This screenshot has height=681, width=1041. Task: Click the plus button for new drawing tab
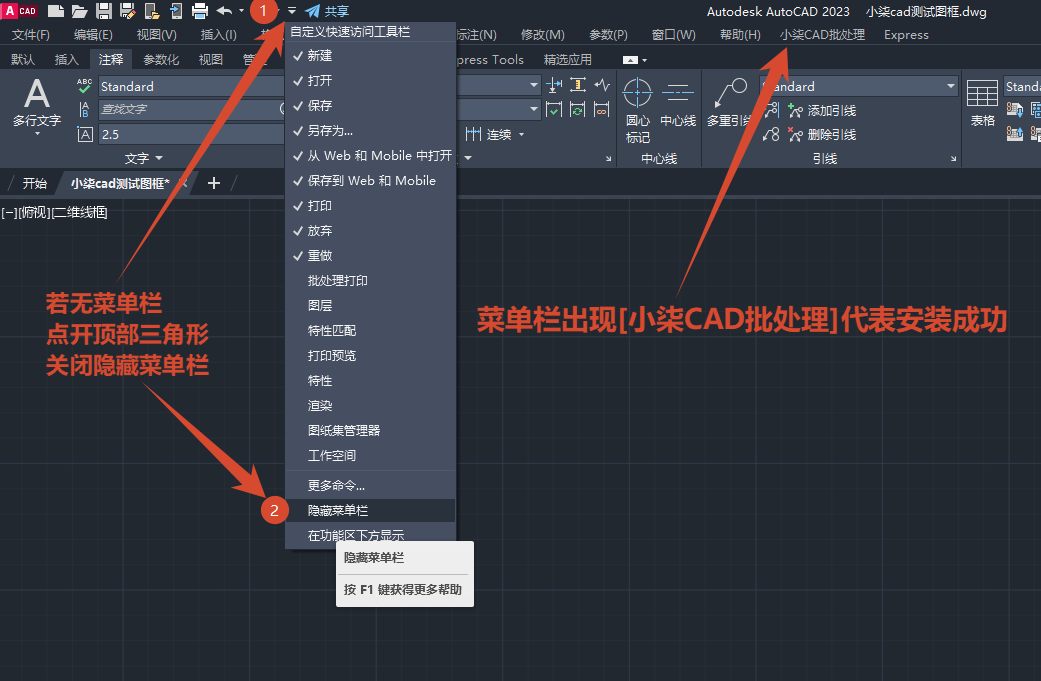[x=214, y=183]
